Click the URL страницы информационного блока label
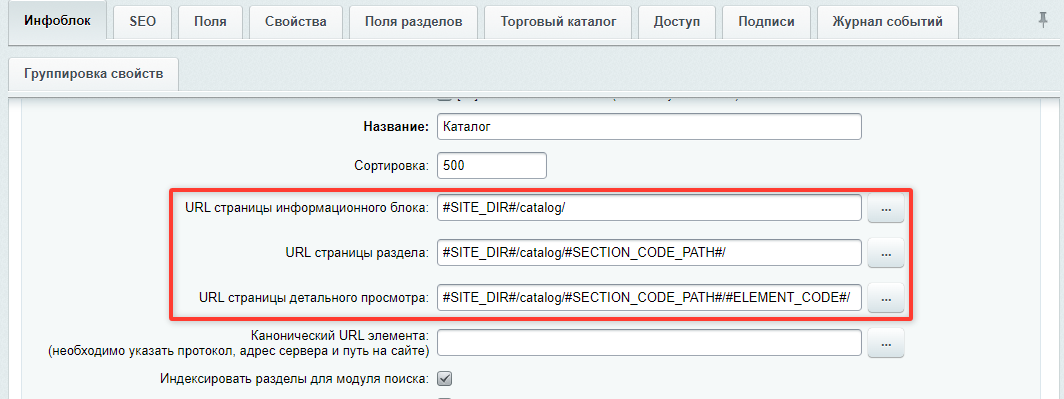 pyautogui.click(x=307, y=209)
